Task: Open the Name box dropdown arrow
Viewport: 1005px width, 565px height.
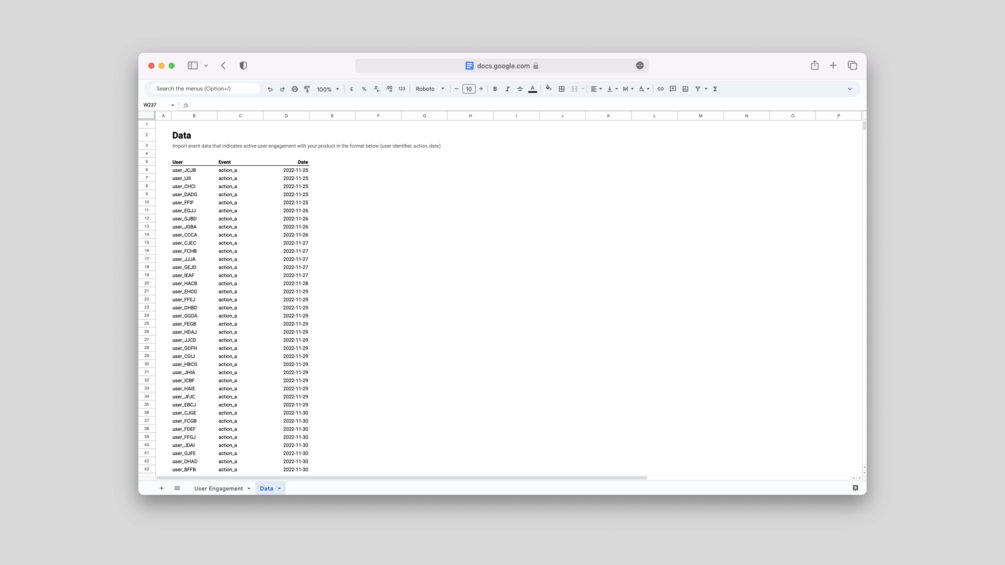Action: click(x=172, y=105)
